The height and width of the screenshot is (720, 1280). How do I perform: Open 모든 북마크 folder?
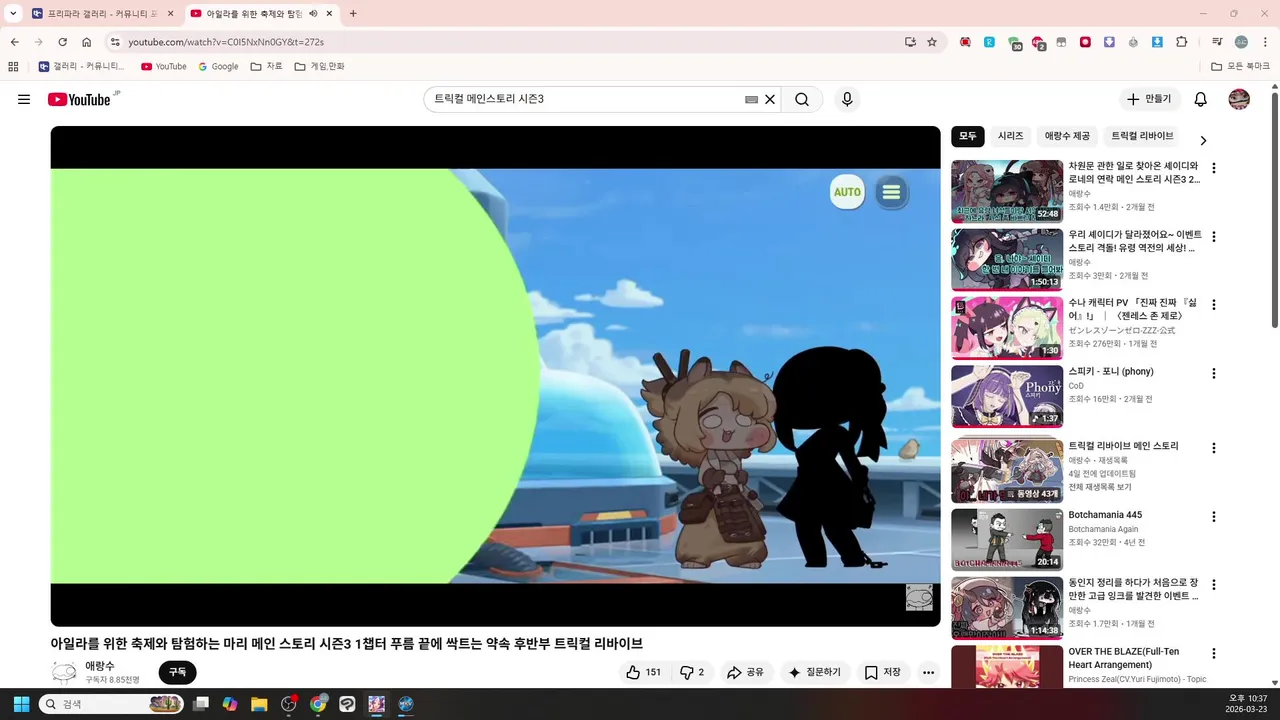tap(1240, 66)
